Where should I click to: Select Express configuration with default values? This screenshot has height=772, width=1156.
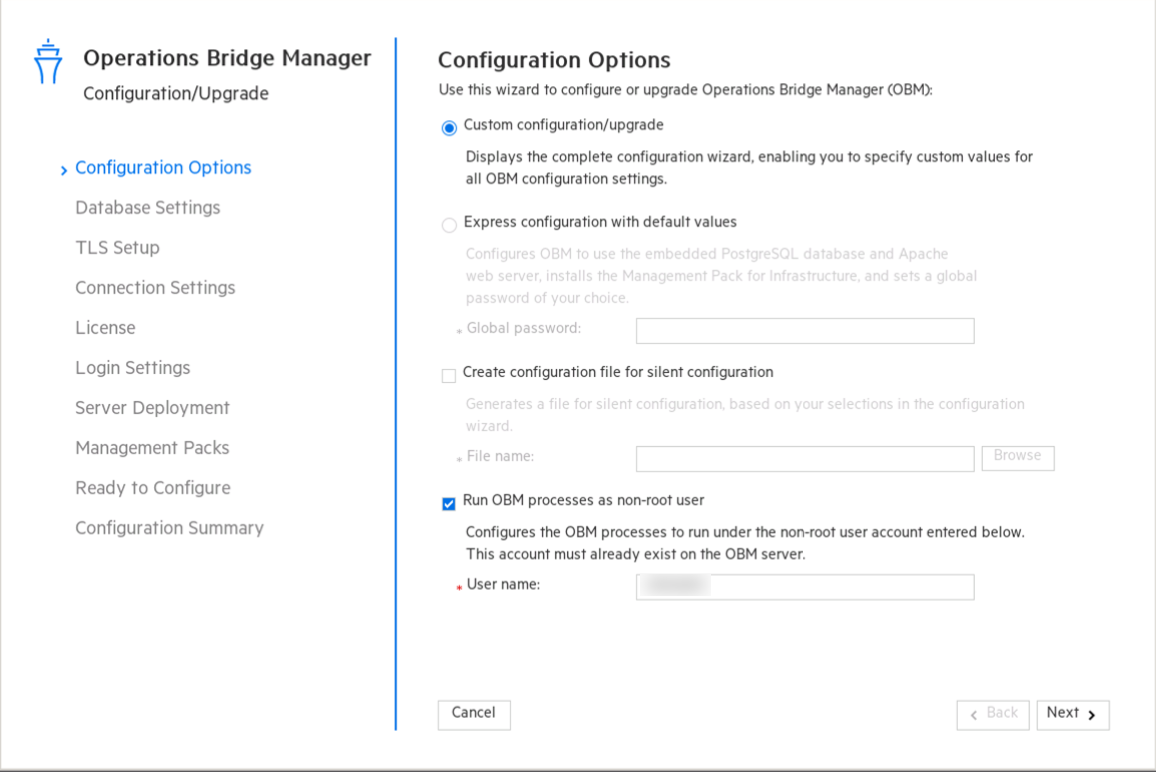[449, 225]
